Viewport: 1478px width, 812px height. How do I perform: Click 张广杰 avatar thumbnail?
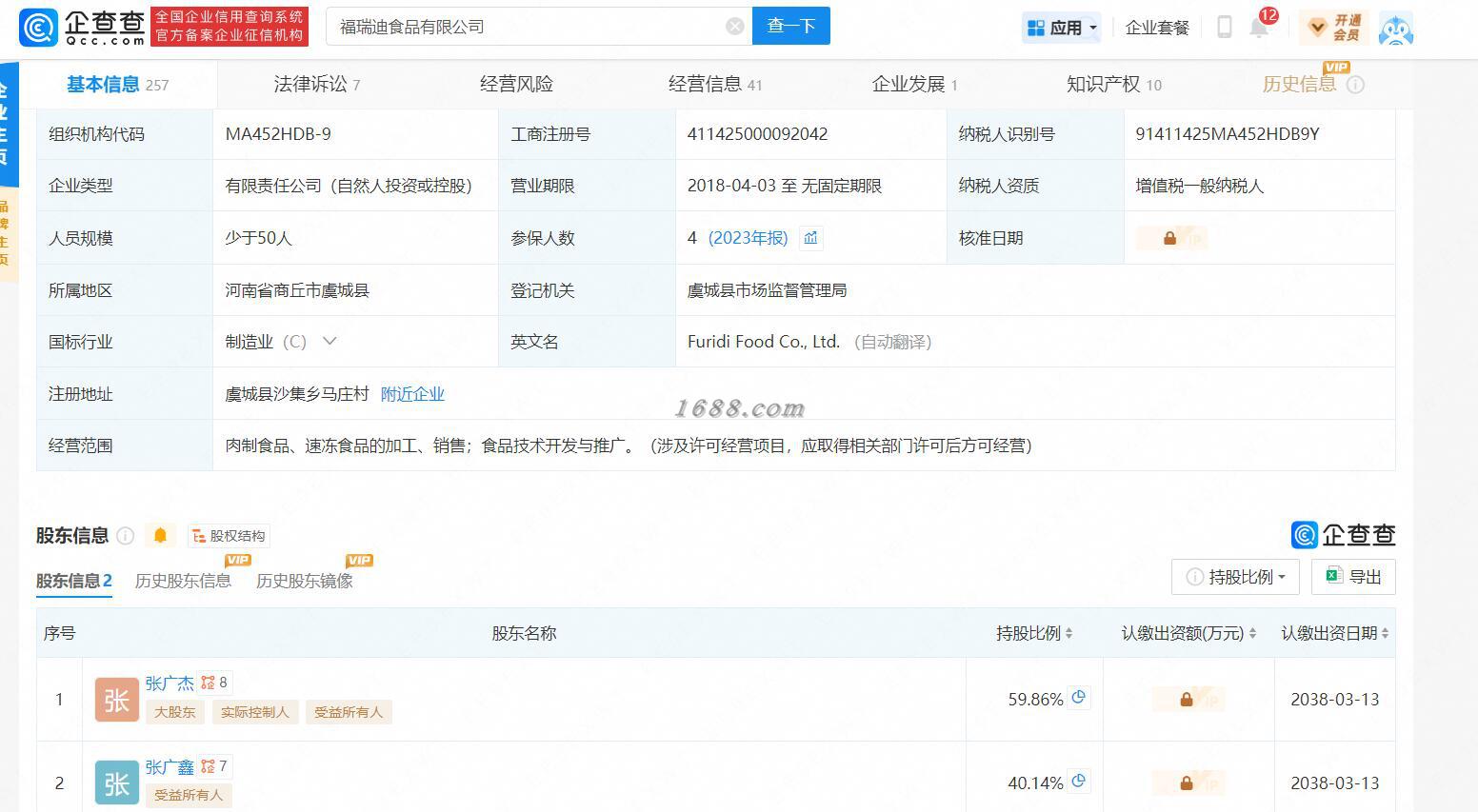click(117, 700)
